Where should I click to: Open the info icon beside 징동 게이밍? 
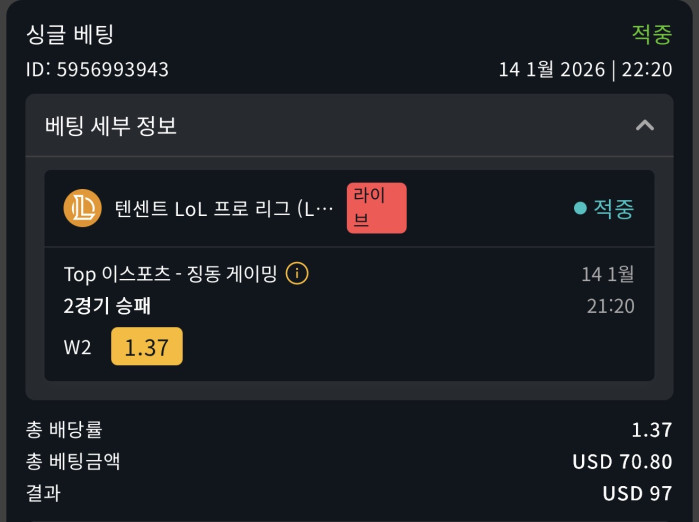[x=297, y=273]
